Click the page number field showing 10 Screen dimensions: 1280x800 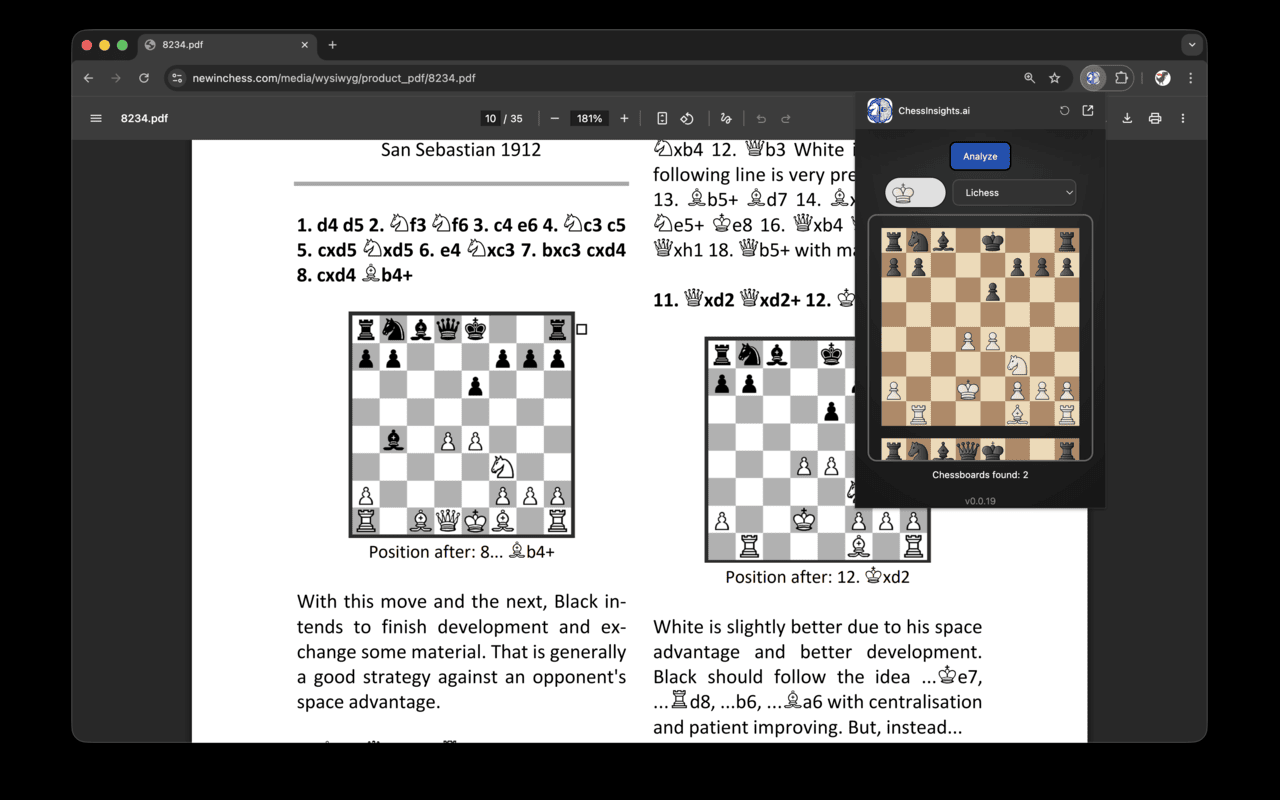coord(490,118)
